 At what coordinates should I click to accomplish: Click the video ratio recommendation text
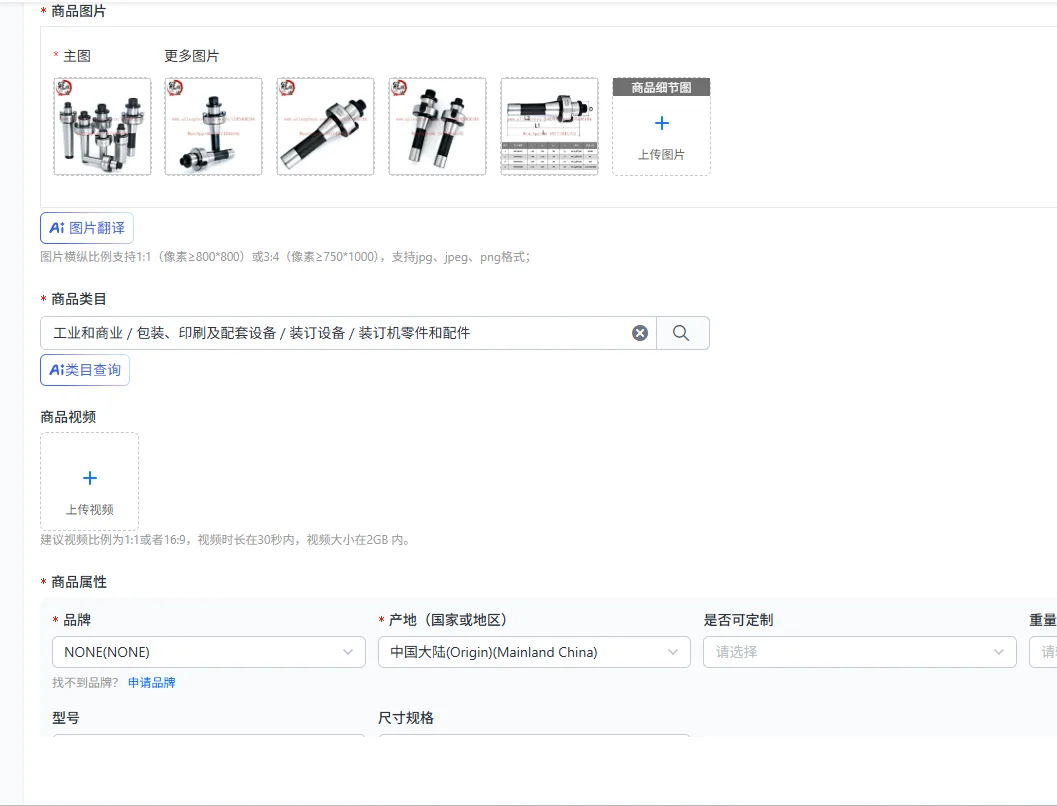pos(226,540)
